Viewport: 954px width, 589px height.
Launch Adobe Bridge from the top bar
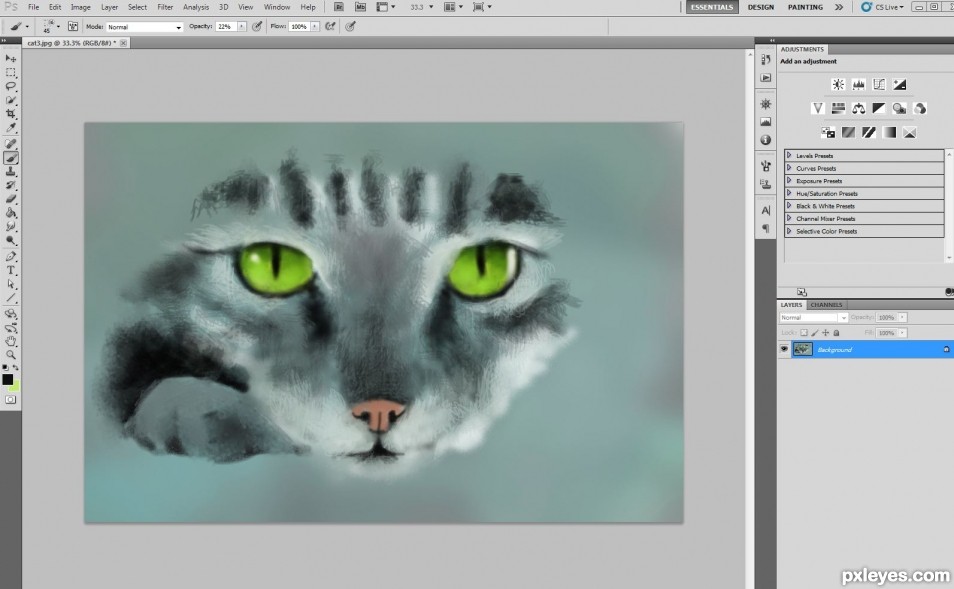tap(339, 7)
